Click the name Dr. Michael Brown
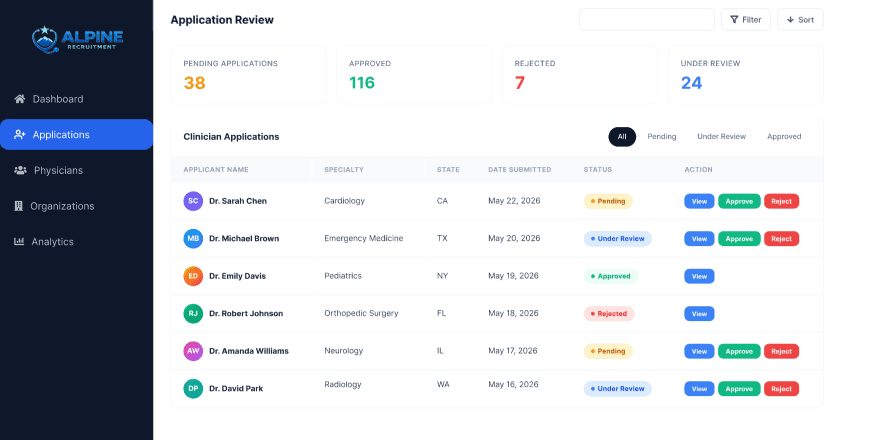 coord(244,238)
